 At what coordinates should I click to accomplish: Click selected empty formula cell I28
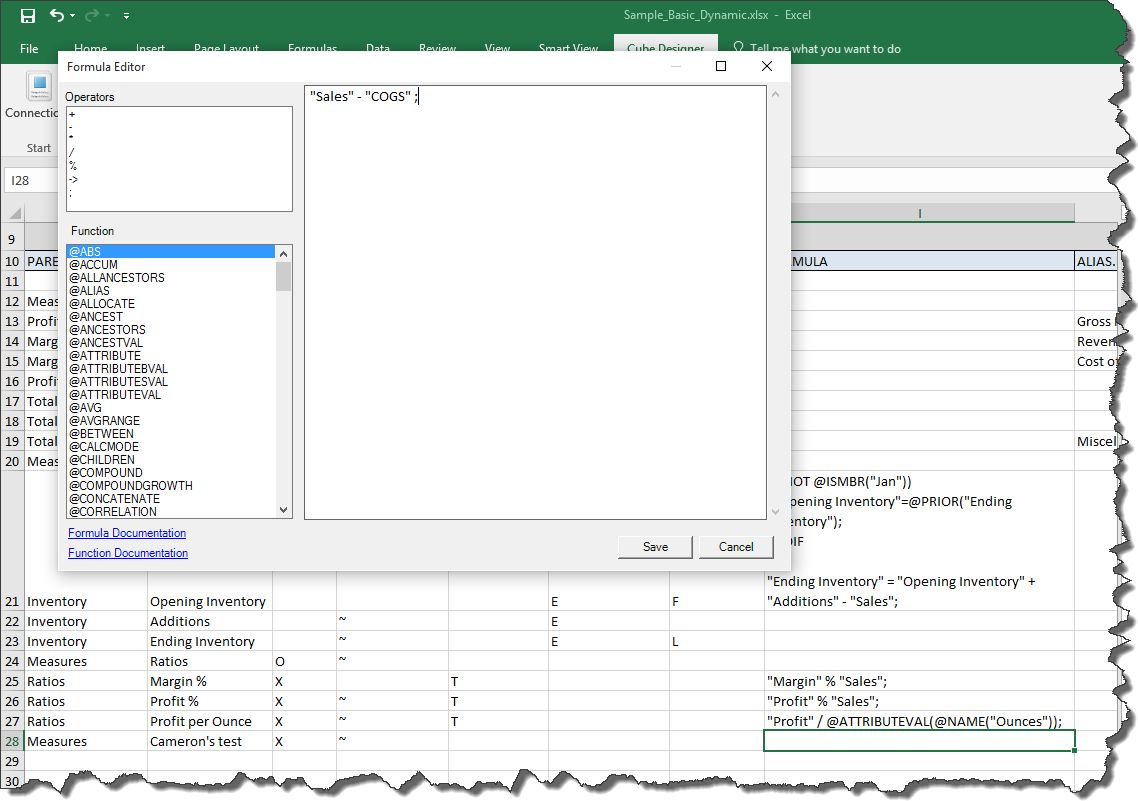pyautogui.click(x=919, y=742)
